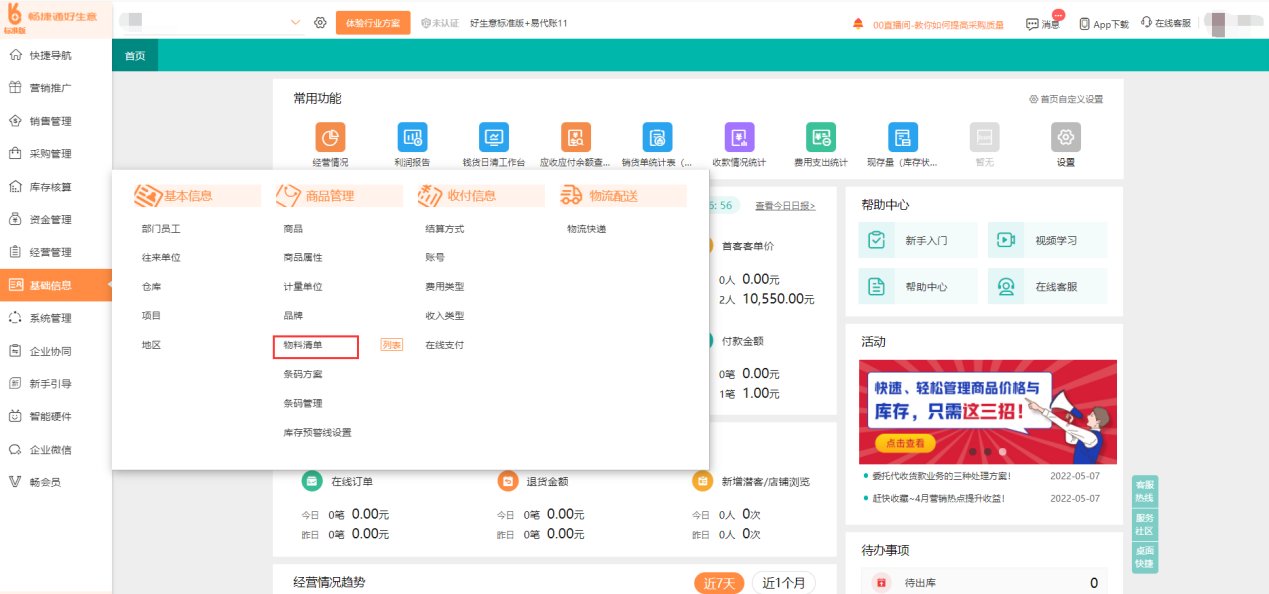
Task: Select the 近7天 trend toggle
Action: (x=720, y=583)
